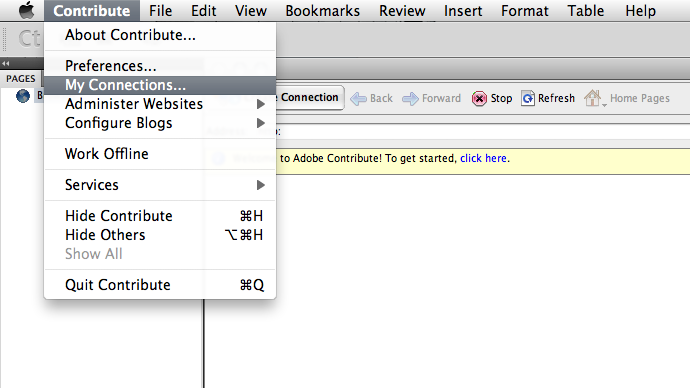
Task: Collapse sidebar with double-arrow icon
Action: 5,63
